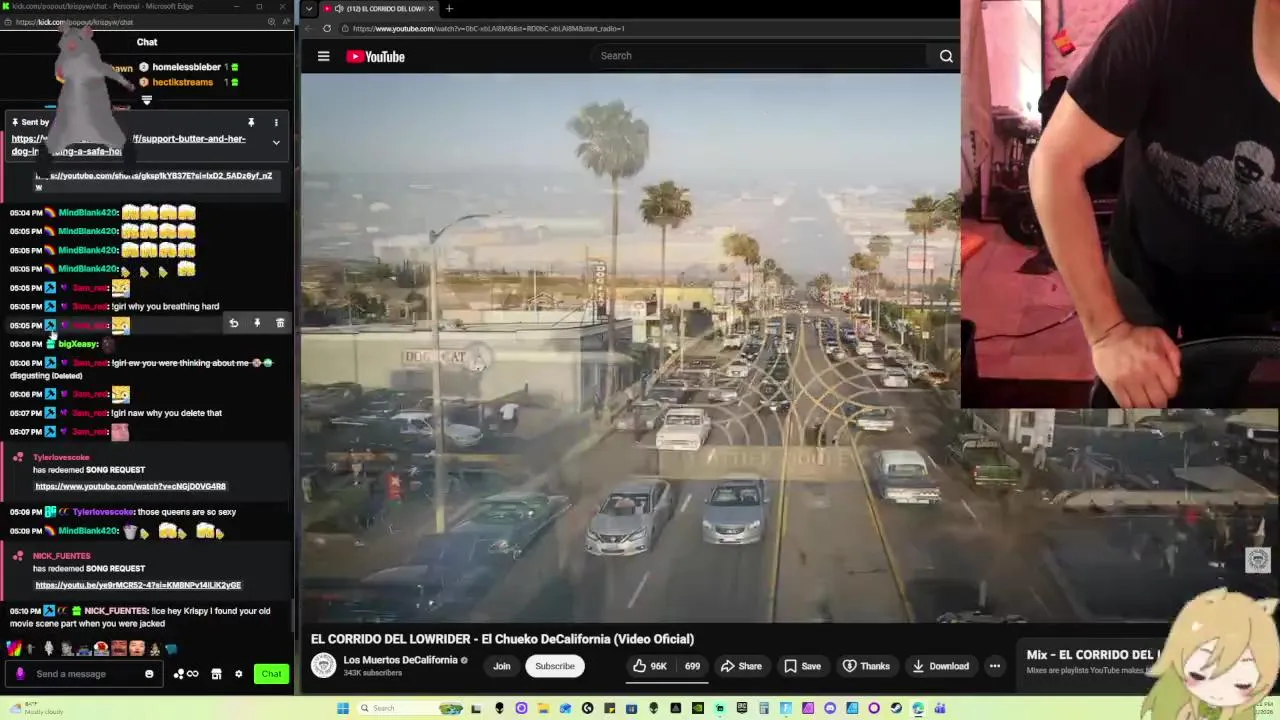Expand the Kick chat leaderboard arrow

147,100
